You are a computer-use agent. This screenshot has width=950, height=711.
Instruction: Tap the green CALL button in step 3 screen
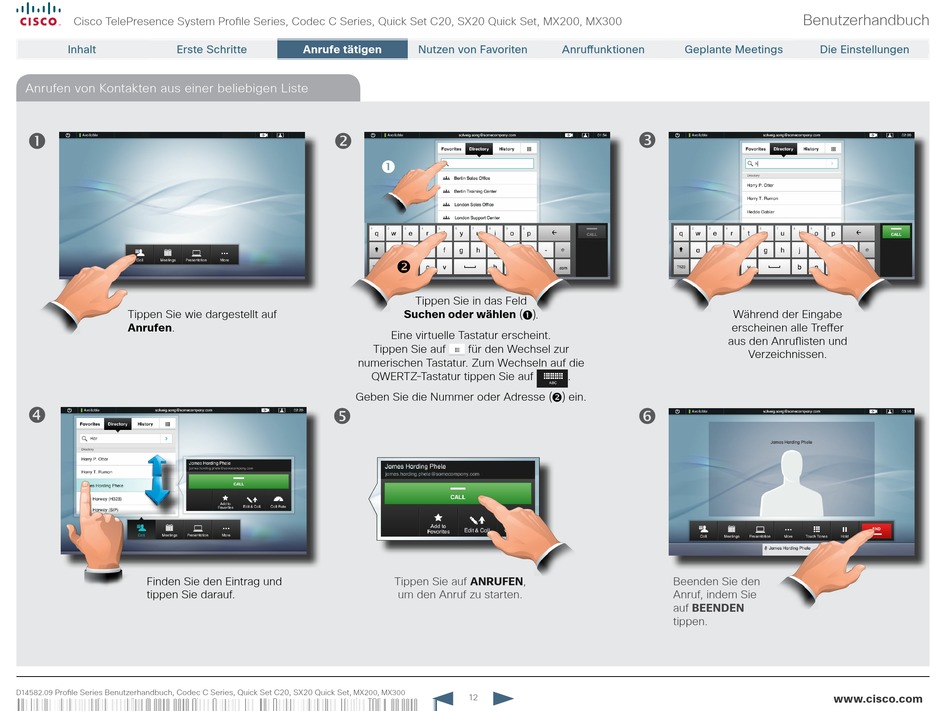pos(896,231)
